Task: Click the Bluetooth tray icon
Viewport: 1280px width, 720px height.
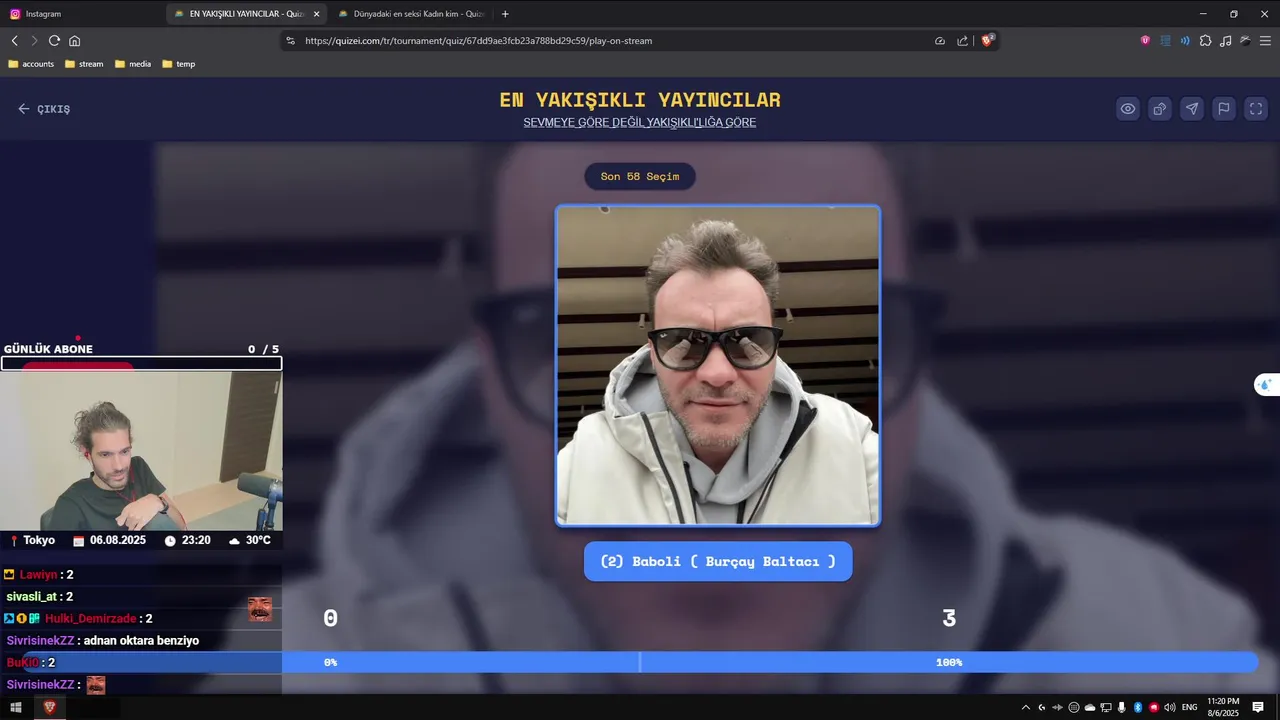Action: 1138,707
